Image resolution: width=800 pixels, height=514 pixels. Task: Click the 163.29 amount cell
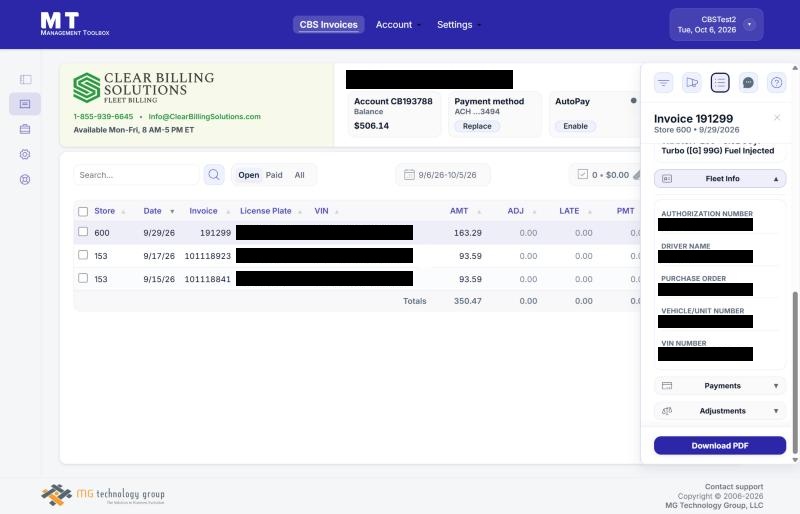[468, 233]
